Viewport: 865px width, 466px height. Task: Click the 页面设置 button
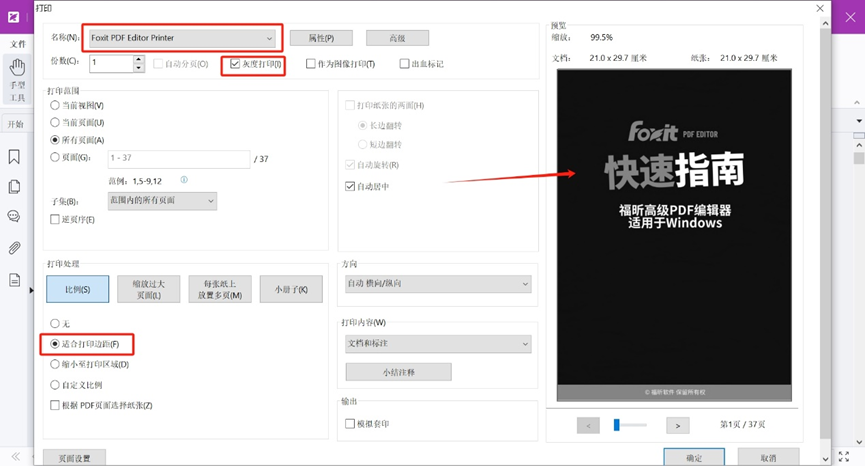pyautogui.click(x=74, y=458)
